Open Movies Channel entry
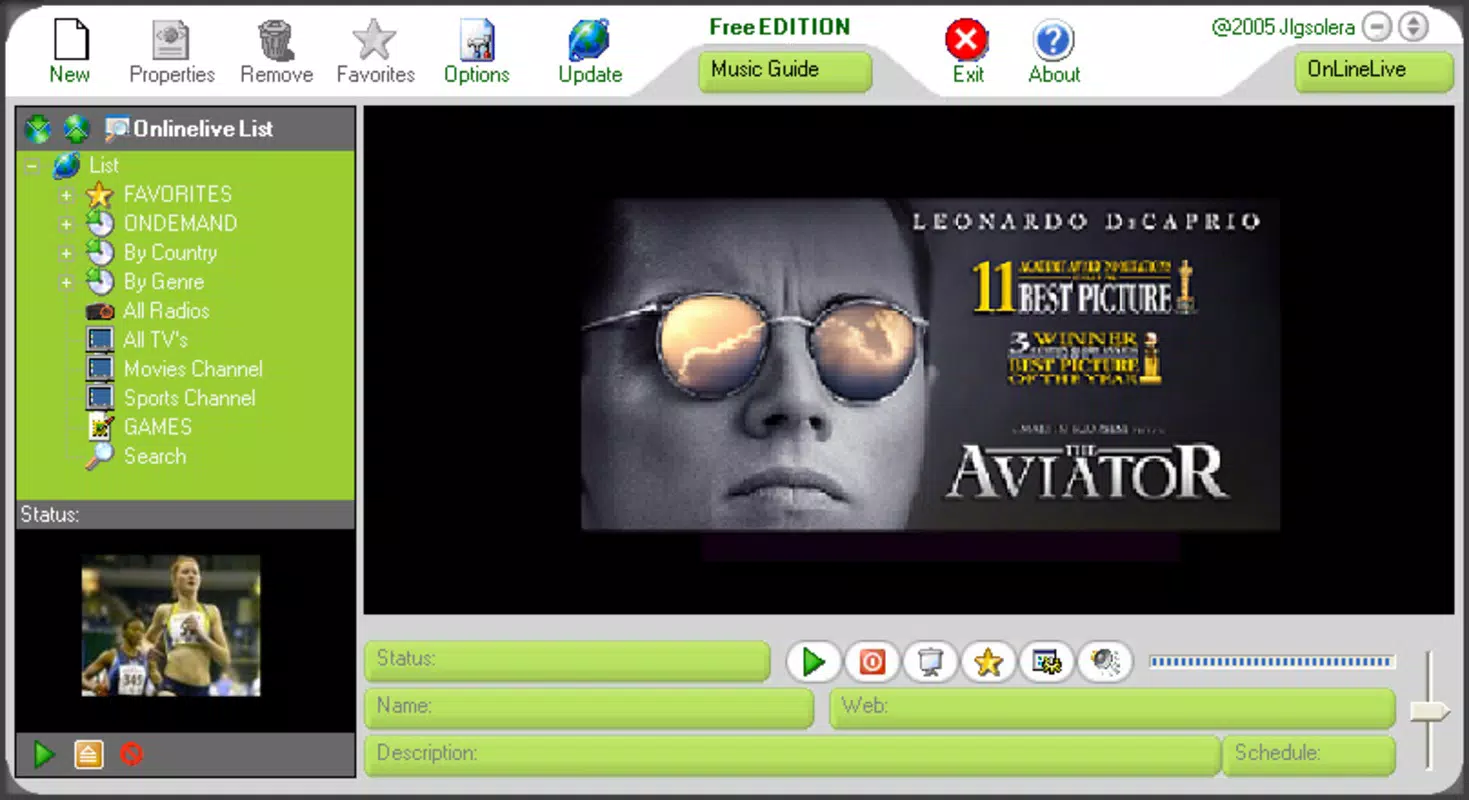The image size is (1469, 800). [x=193, y=368]
